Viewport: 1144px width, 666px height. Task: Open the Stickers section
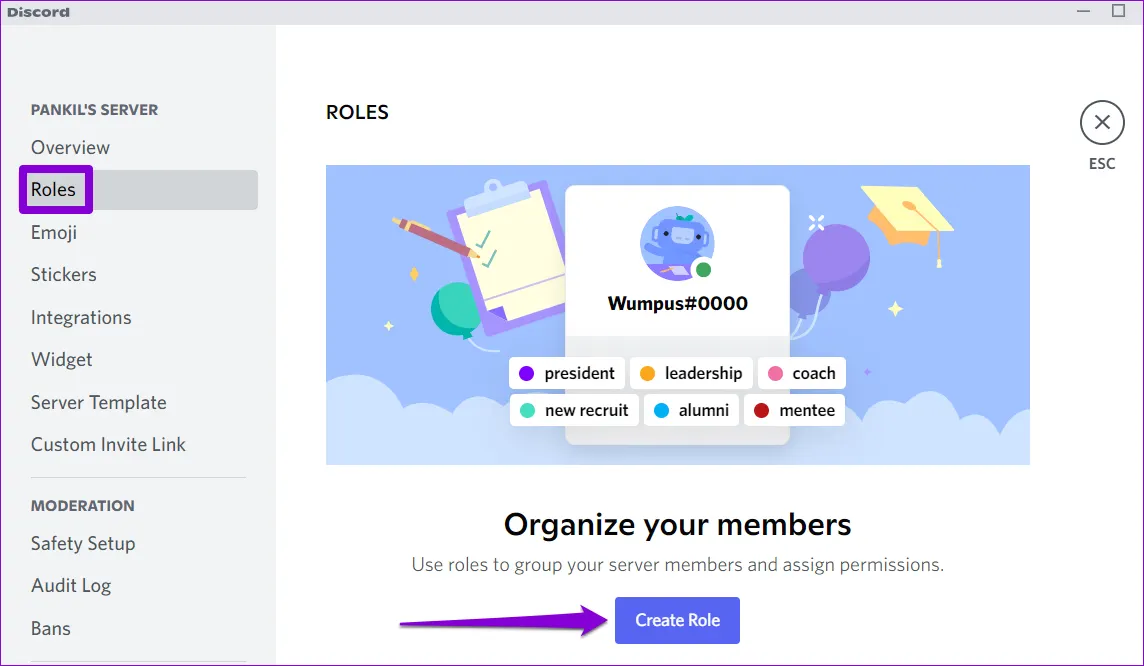tap(64, 275)
